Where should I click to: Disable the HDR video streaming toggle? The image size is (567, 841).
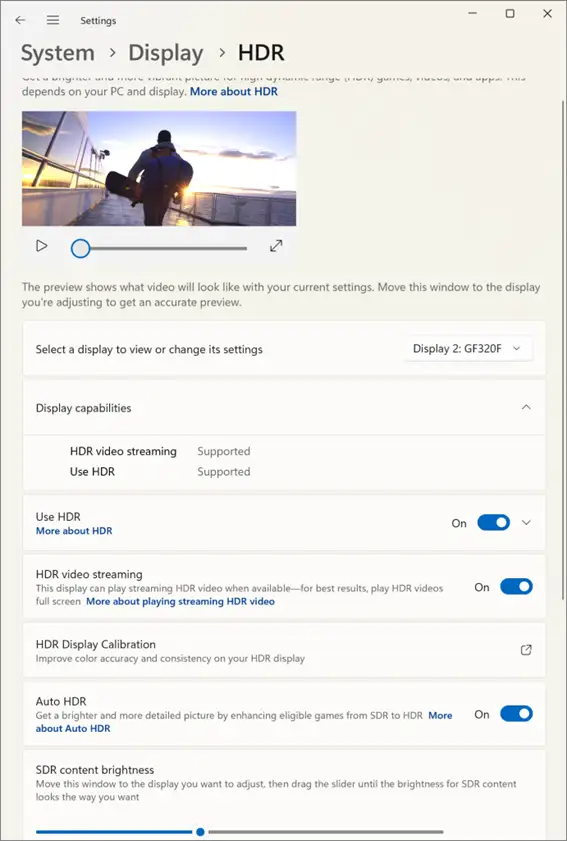[x=516, y=587]
